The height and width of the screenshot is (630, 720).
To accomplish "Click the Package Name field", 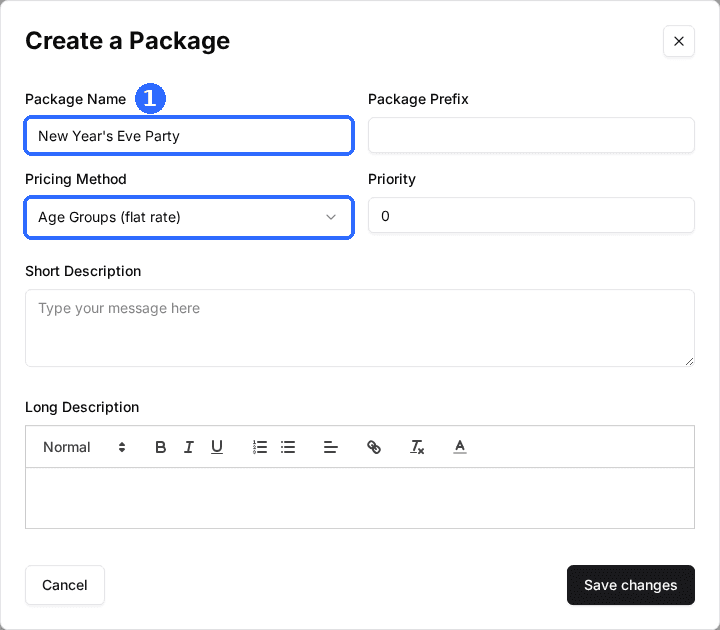I will (x=189, y=136).
